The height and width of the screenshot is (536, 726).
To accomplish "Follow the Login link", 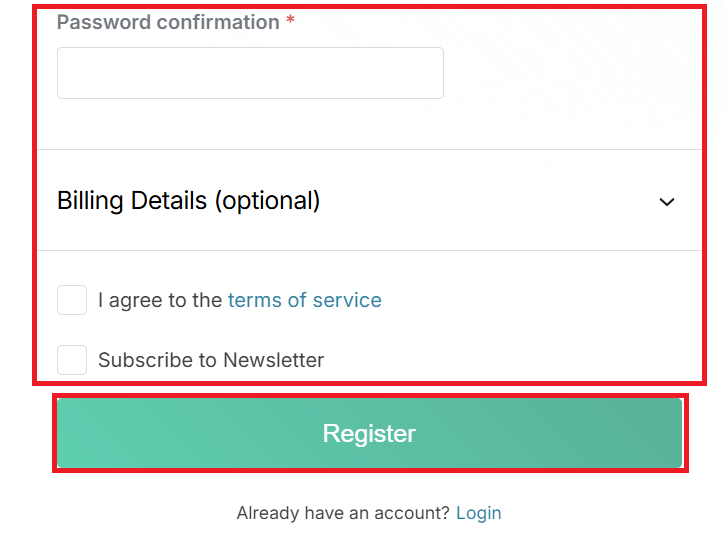I will pos(478,513).
